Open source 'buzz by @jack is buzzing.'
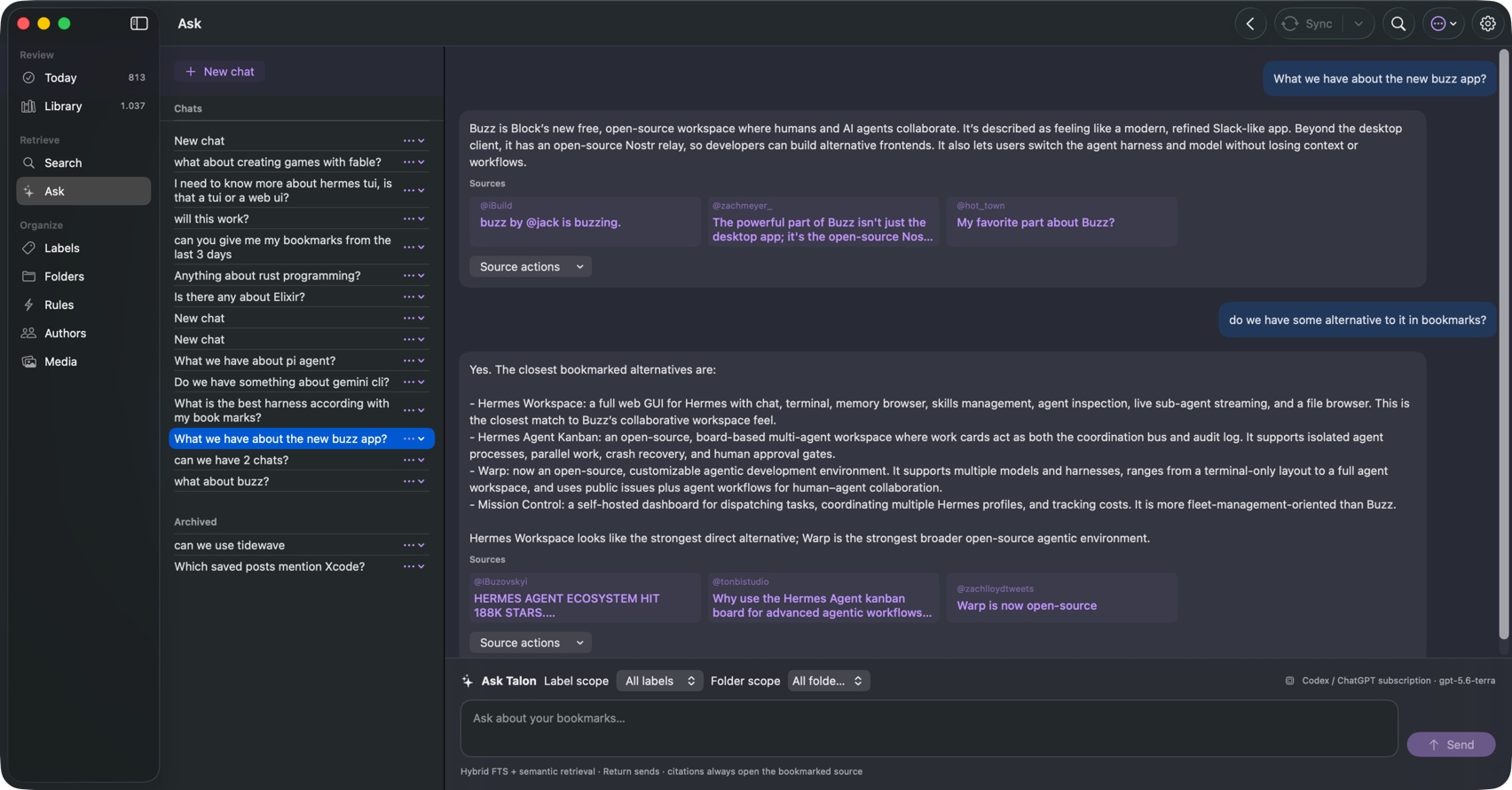 click(585, 222)
